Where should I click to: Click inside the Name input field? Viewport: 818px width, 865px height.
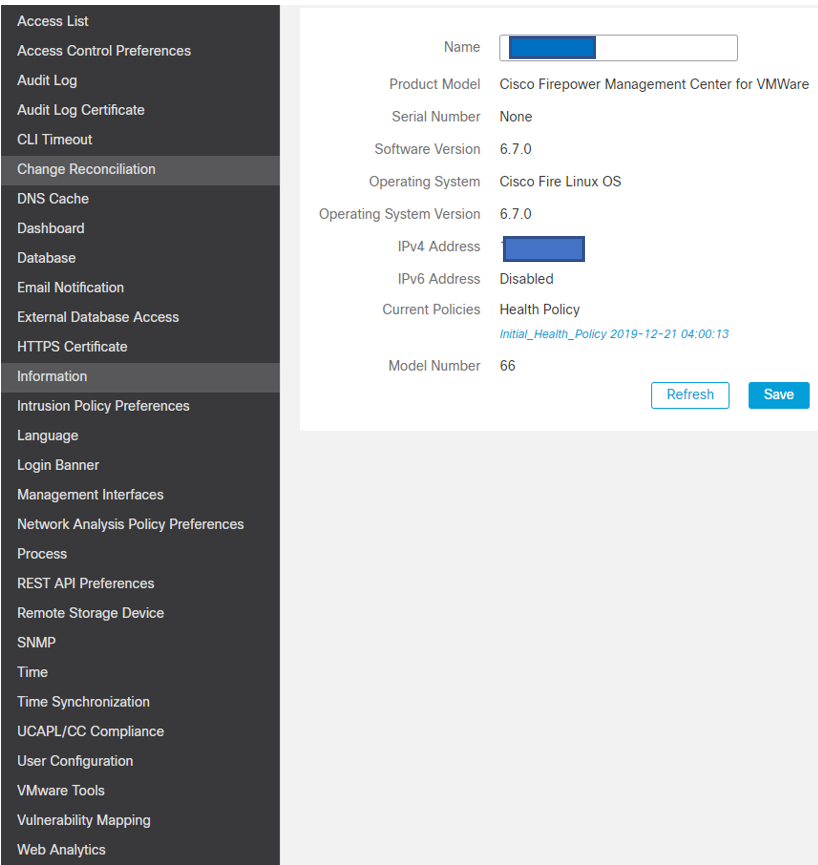pyautogui.click(x=617, y=47)
